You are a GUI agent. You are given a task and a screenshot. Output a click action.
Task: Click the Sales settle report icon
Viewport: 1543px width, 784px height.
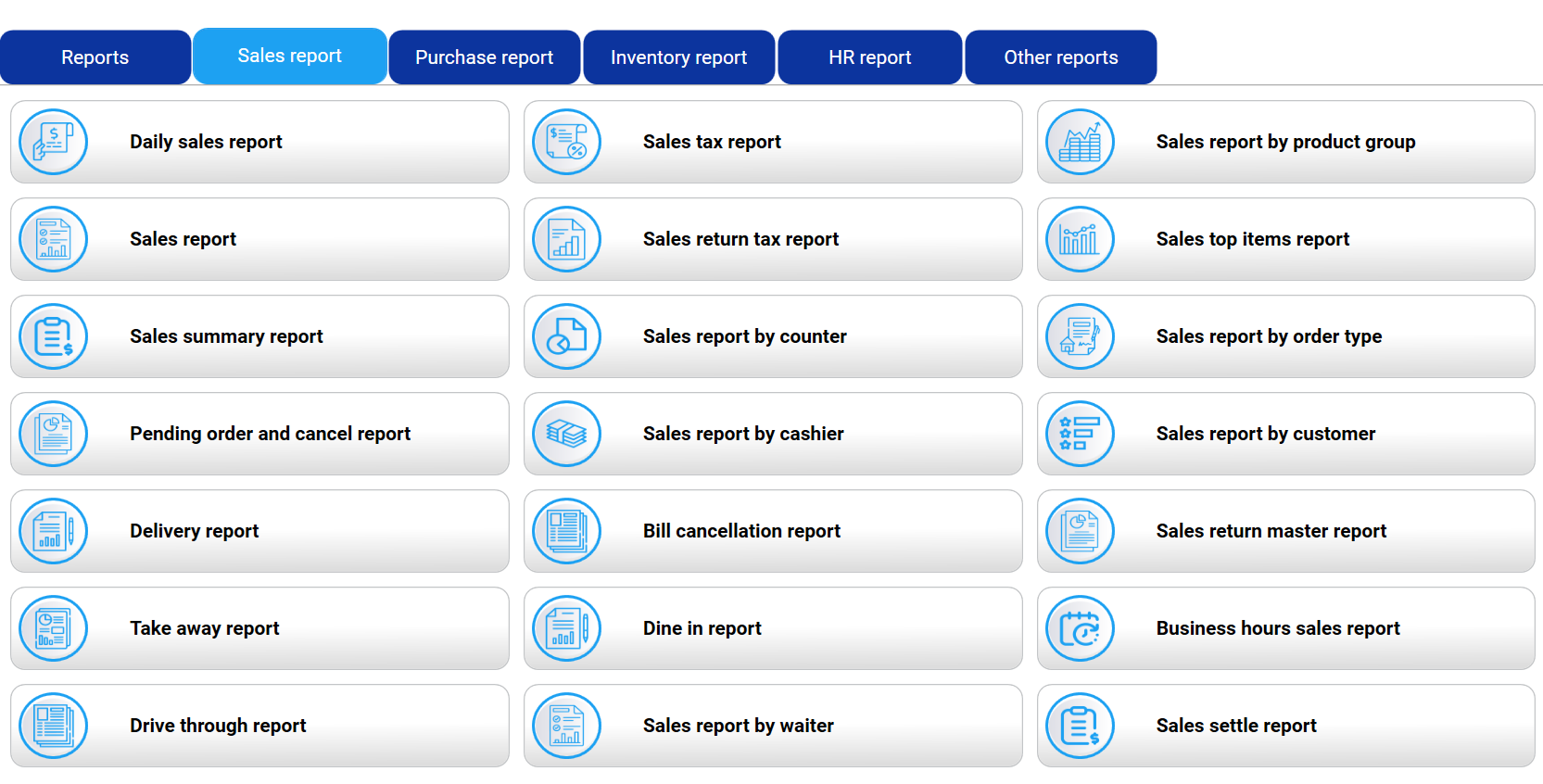(x=1080, y=726)
